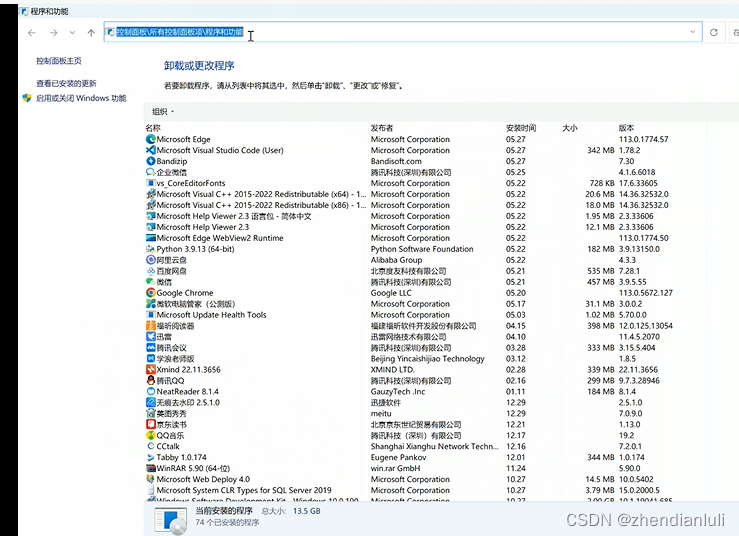Click the Microsoft Edge program icon
Viewport: 739px width, 536px height.
click(150, 139)
